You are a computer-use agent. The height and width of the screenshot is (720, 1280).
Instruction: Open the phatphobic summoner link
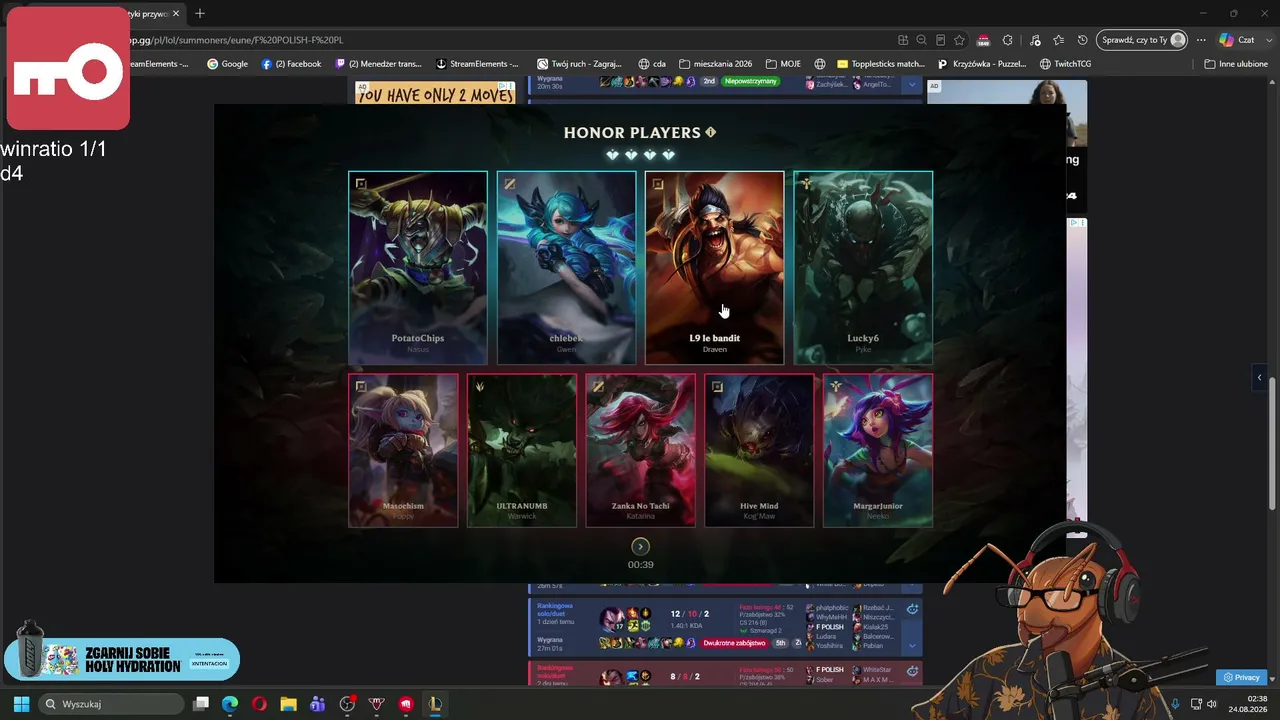tap(832, 607)
